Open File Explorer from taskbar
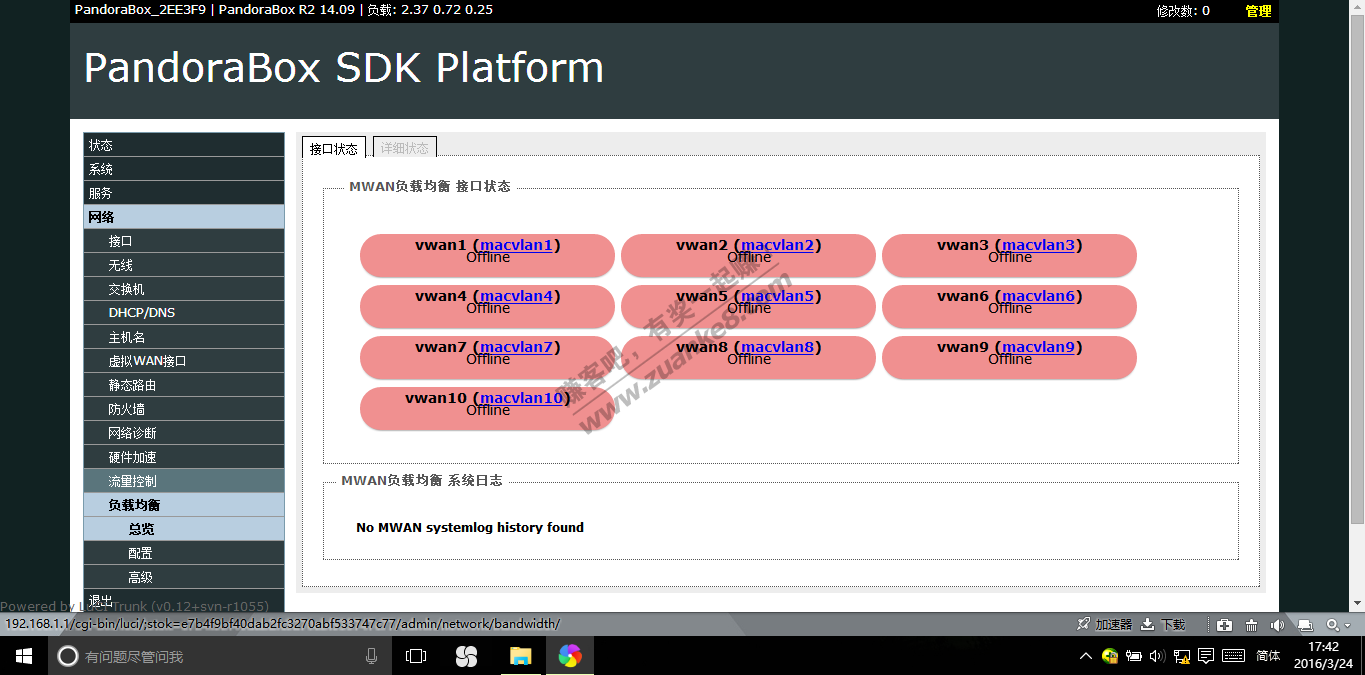 (520, 656)
